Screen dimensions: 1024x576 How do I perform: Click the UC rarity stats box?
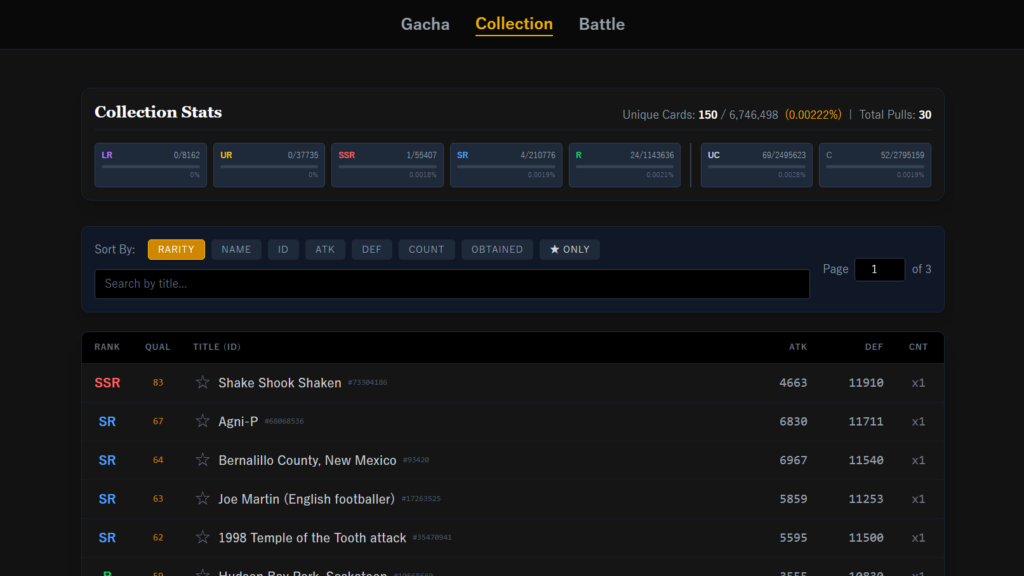pyautogui.click(x=756, y=165)
